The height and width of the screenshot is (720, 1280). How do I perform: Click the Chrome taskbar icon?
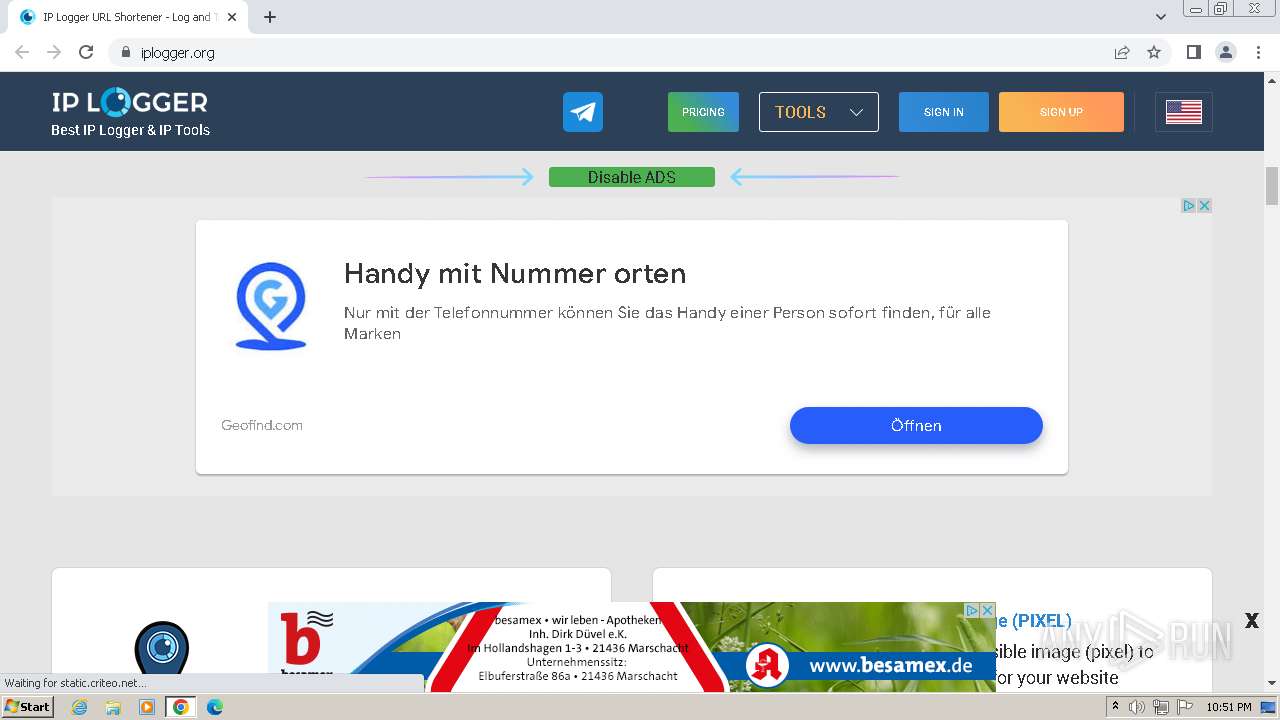click(181, 707)
